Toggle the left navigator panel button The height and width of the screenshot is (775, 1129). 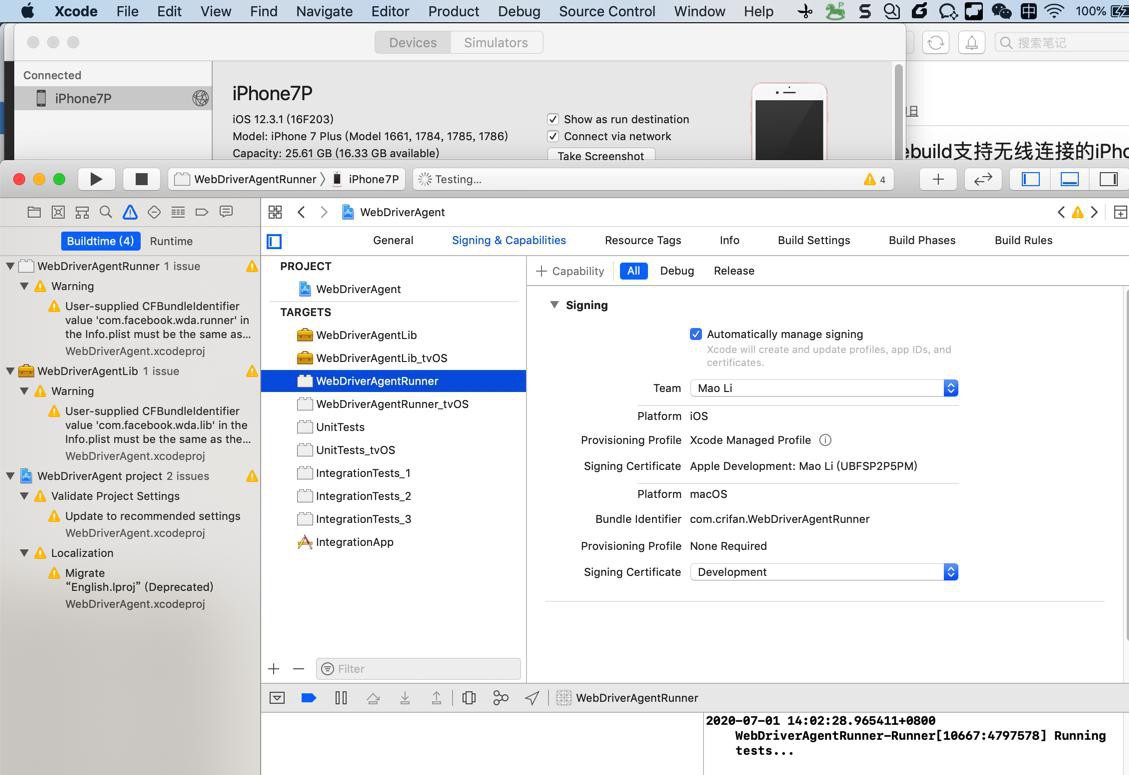tap(1031, 179)
